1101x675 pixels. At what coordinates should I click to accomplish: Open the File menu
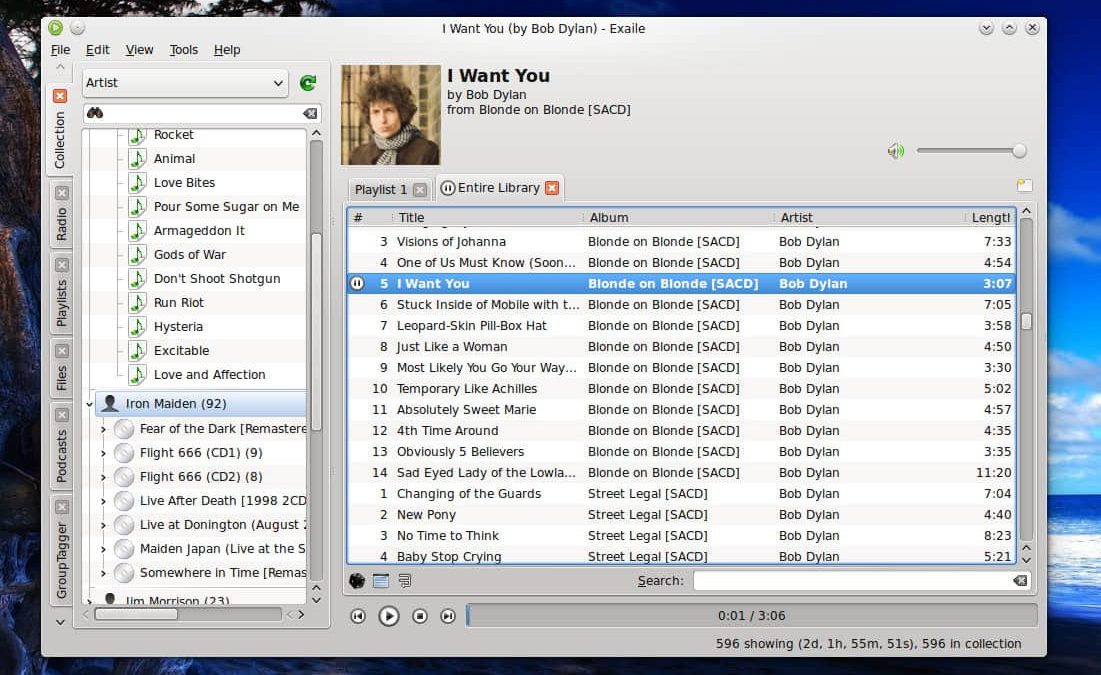(60, 50)
